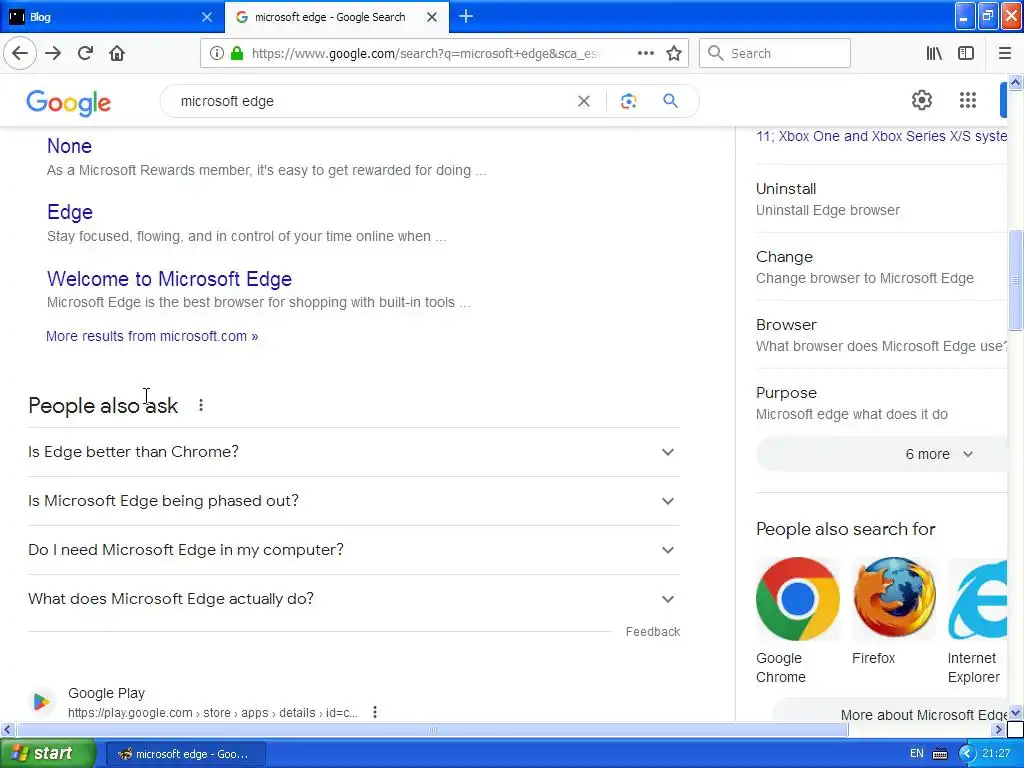
Task: Switch to the Blog tab
Action: (111, 17)
